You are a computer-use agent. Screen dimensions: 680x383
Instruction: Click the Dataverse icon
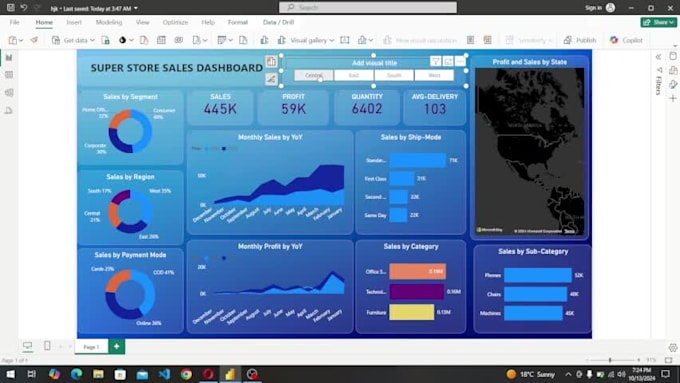tap(179, 40)
